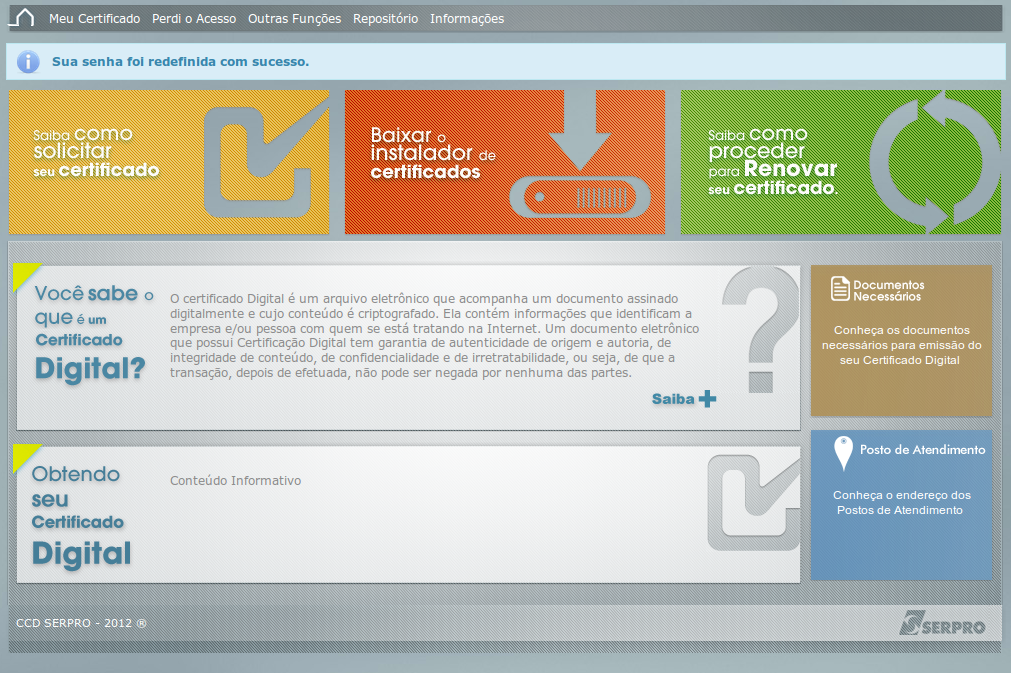
Task: Click the gray checkmark icon in the Obtendo panel
Action: pos(754,502)
